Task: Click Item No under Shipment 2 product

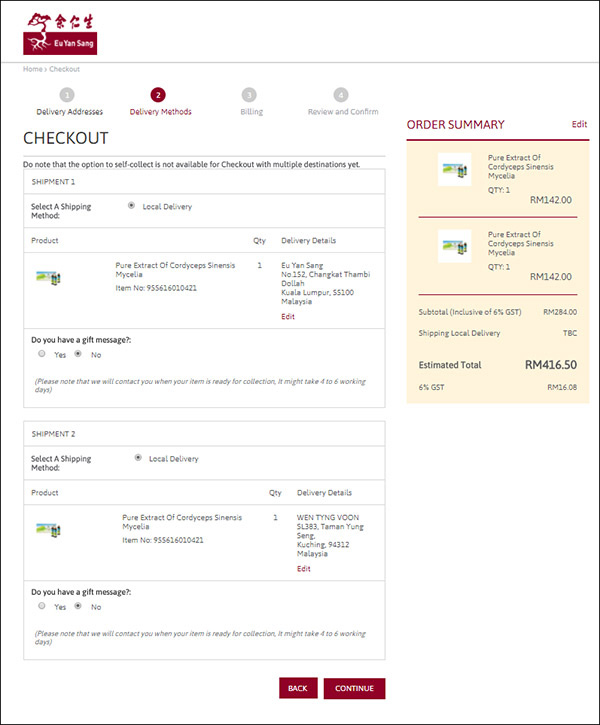Action: (163, 540)
